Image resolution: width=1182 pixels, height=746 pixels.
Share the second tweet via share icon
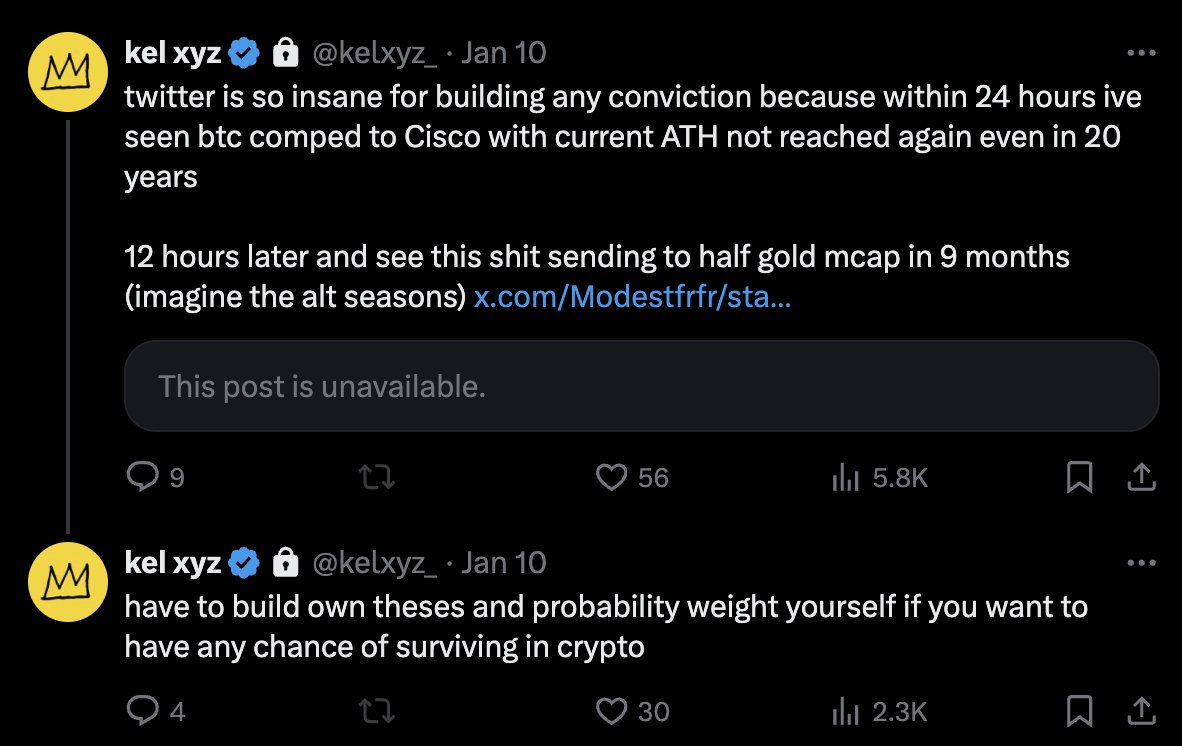coord(1140,711)
